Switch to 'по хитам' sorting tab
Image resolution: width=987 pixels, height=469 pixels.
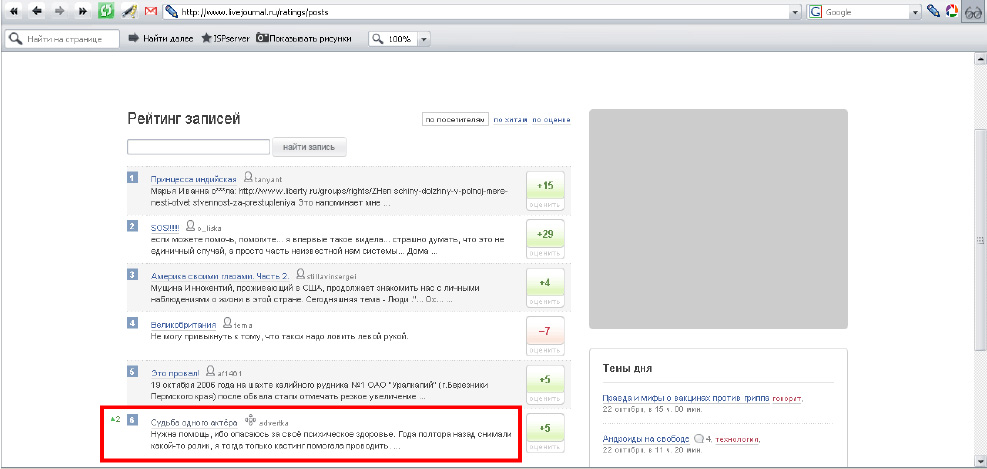pyautogui.click(x=508, y=120)
